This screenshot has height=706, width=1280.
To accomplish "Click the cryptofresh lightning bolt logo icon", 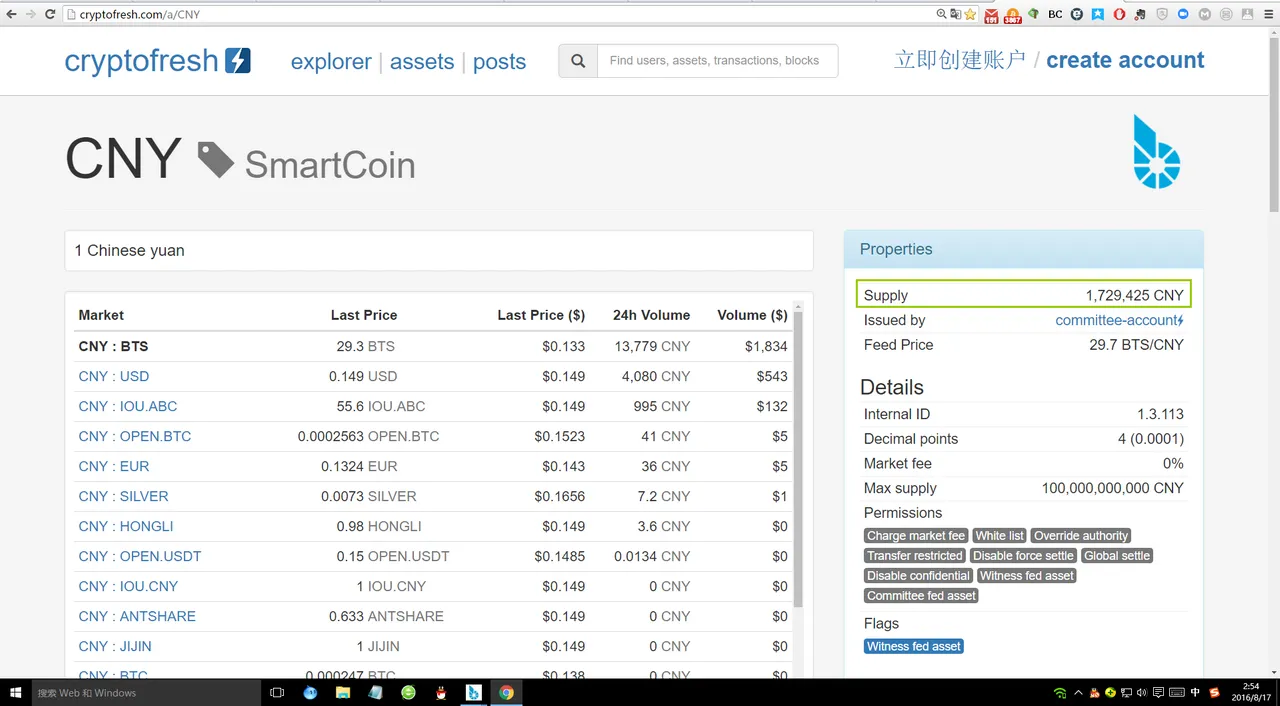I will [238, 61].
